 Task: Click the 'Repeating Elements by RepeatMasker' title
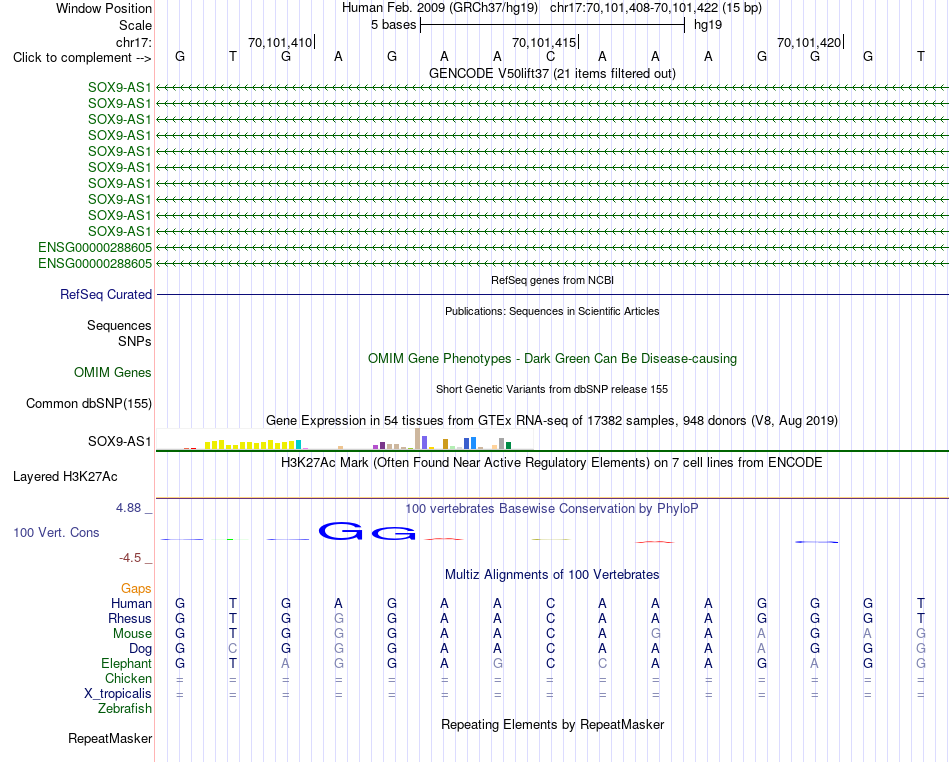[x=552, y=724]
